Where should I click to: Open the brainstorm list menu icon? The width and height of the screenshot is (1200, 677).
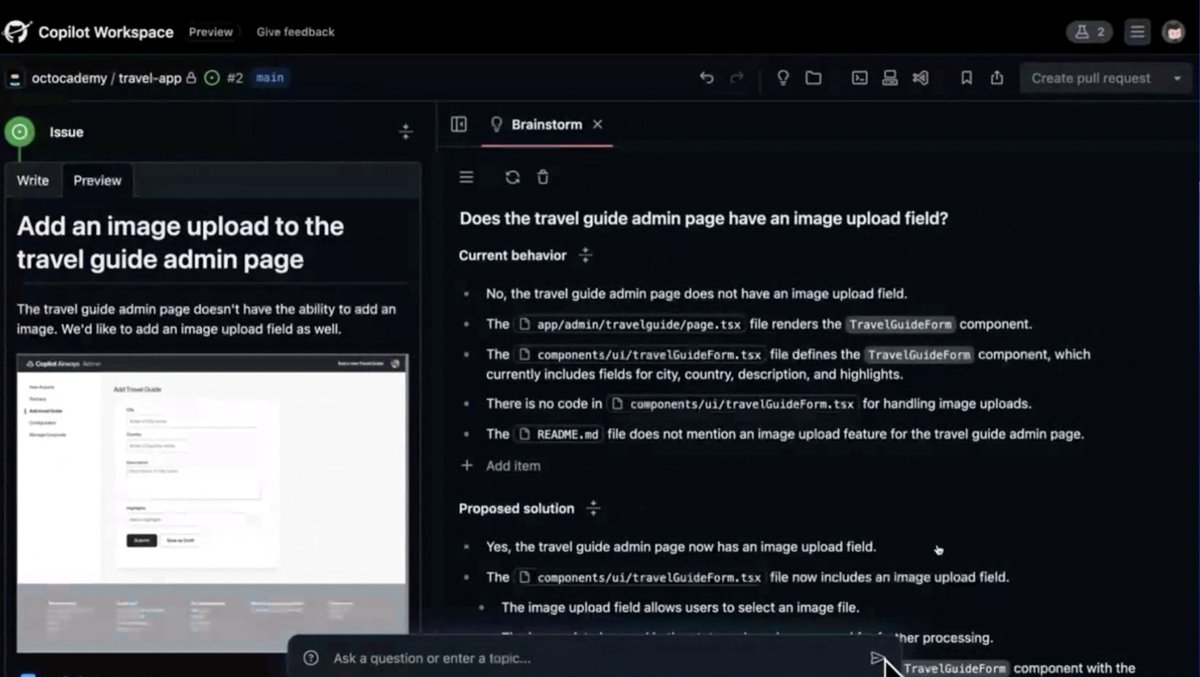point(466,177)
